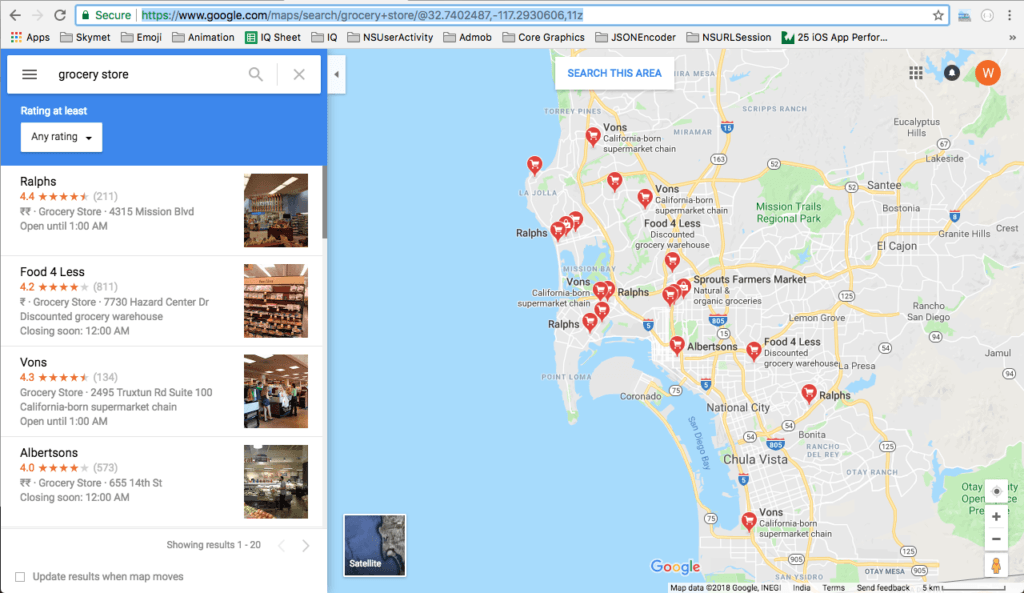This screenshot has height=593, width=1024.
Task: Go to next results page arrow
Action: tap(306, 545)
